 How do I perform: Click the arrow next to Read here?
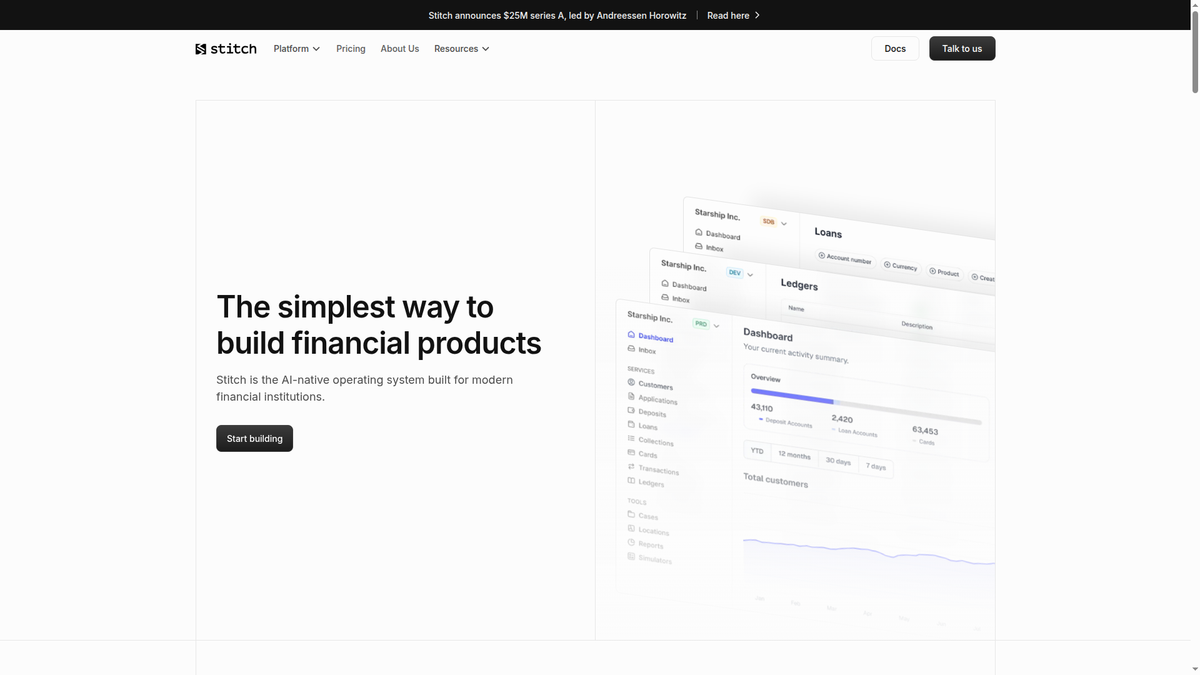coord(757,16)
